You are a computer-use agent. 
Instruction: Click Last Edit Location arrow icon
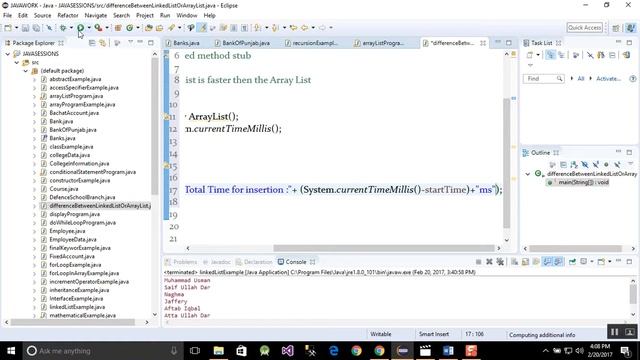[293, 28]
